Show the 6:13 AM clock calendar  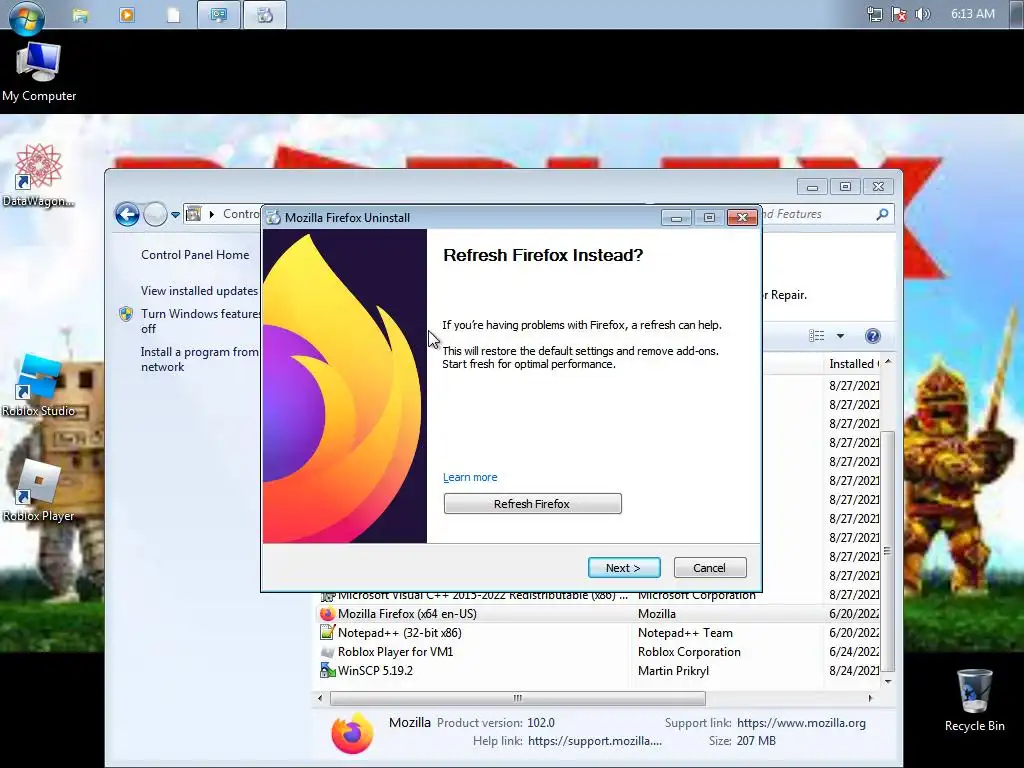click(972, 14)
